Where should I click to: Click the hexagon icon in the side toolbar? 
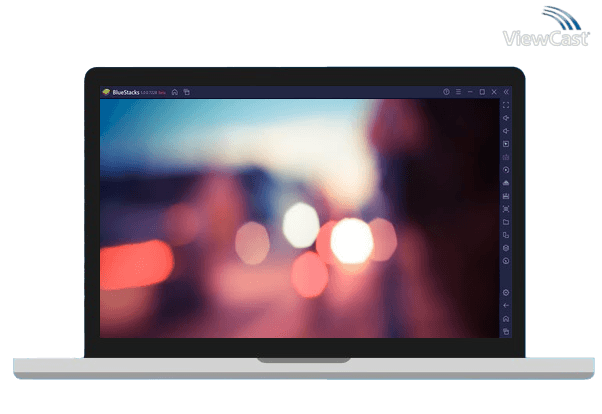pos(506,248)
